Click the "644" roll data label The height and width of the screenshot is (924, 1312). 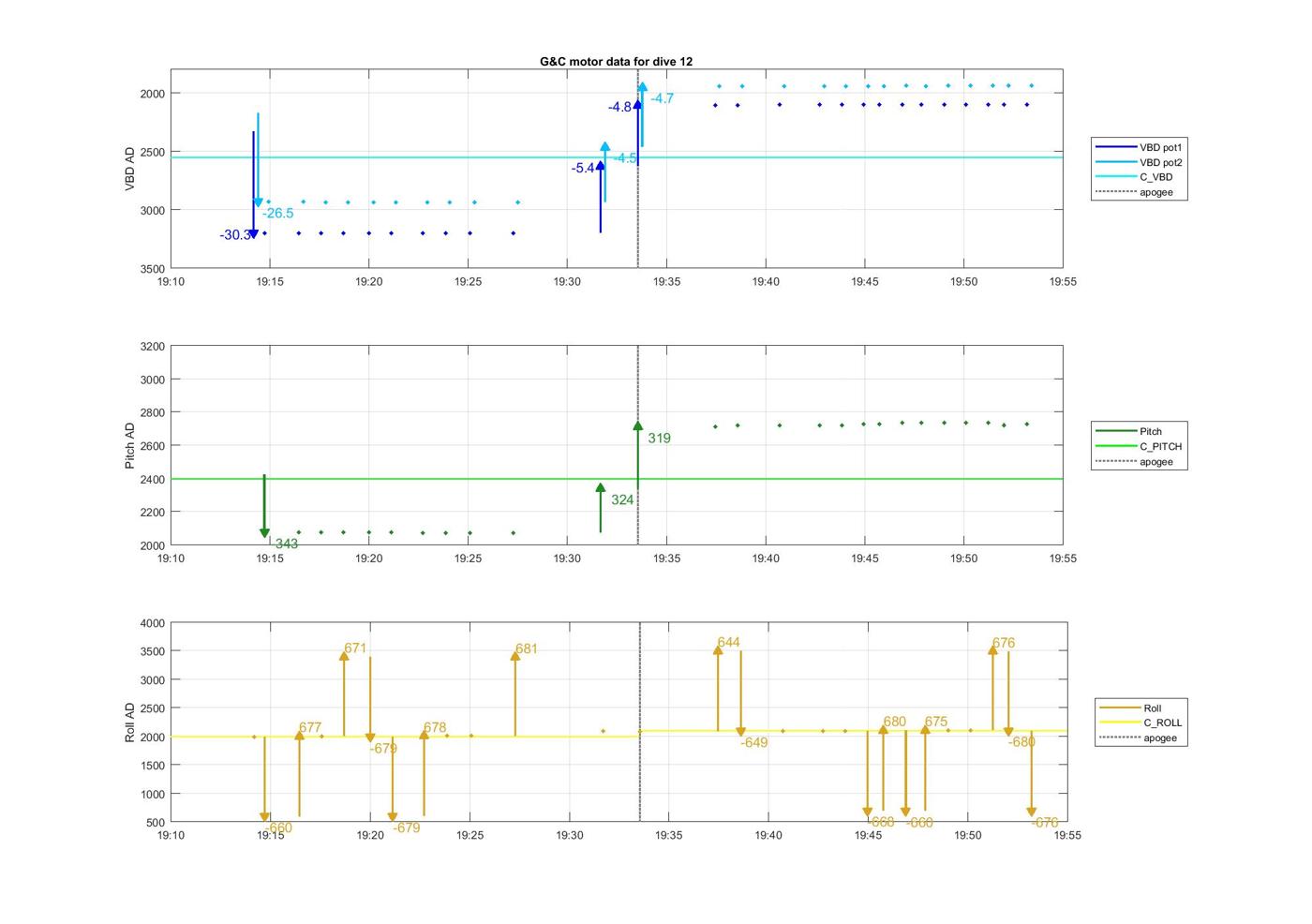tap(728, 643)
